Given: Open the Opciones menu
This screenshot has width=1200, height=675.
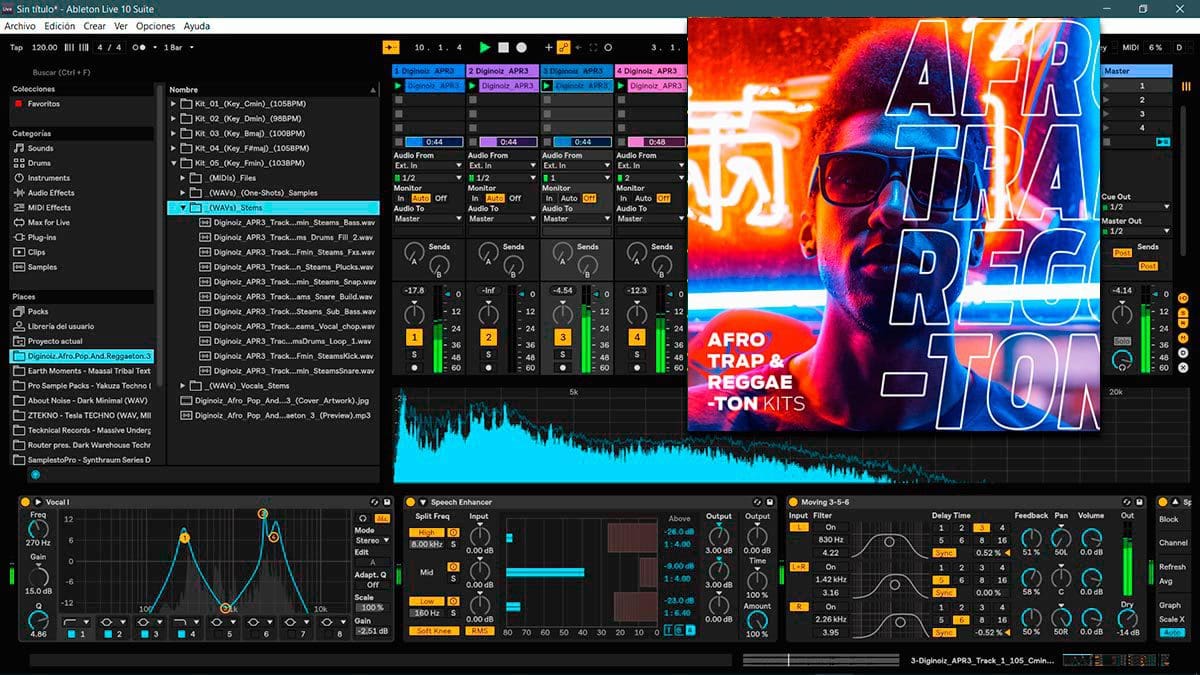Looking at the screenshot, I should (x=155, y=26).
